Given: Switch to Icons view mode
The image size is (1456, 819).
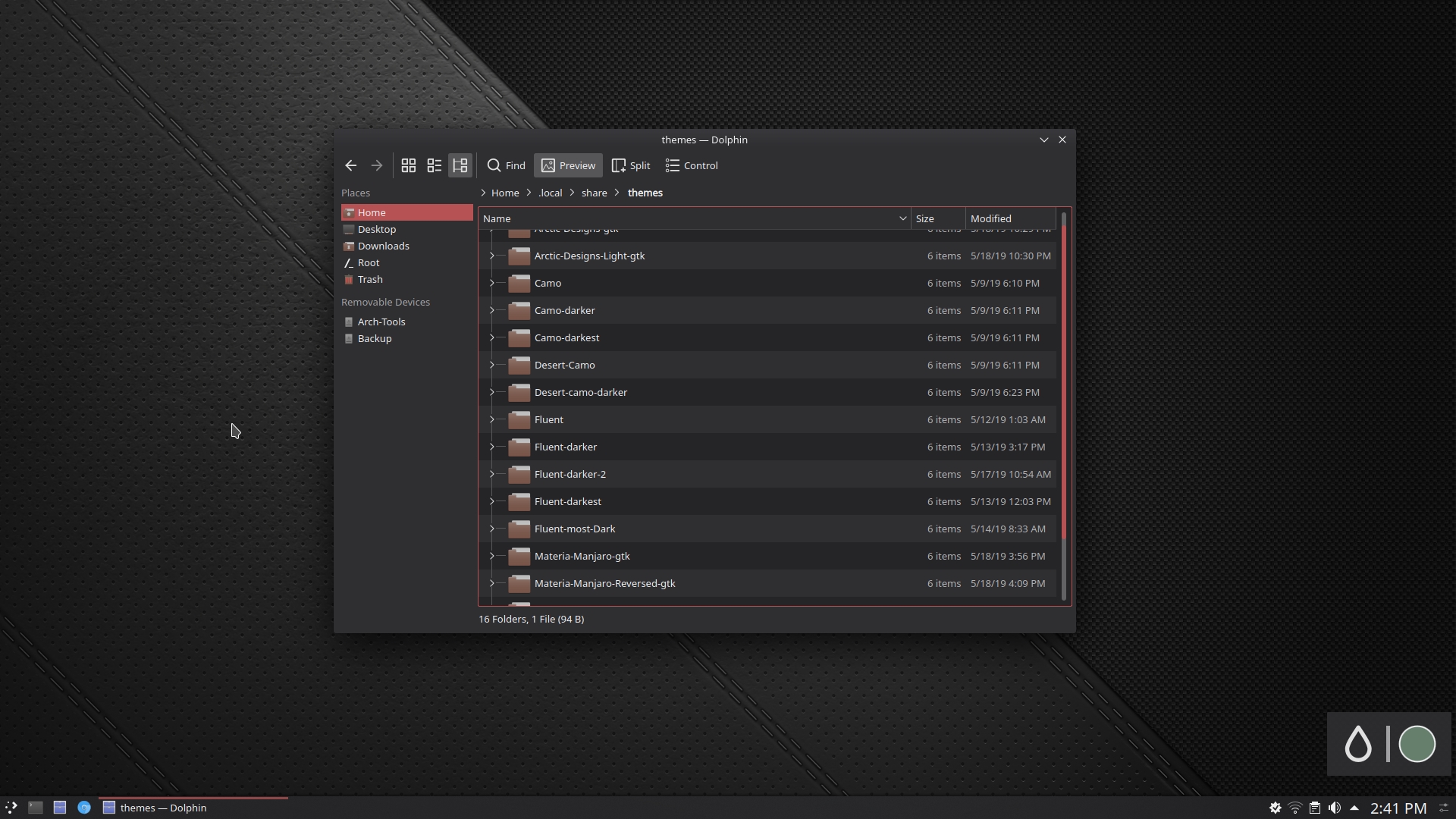Looking at the screenshot, I should (x=408, y=165).
